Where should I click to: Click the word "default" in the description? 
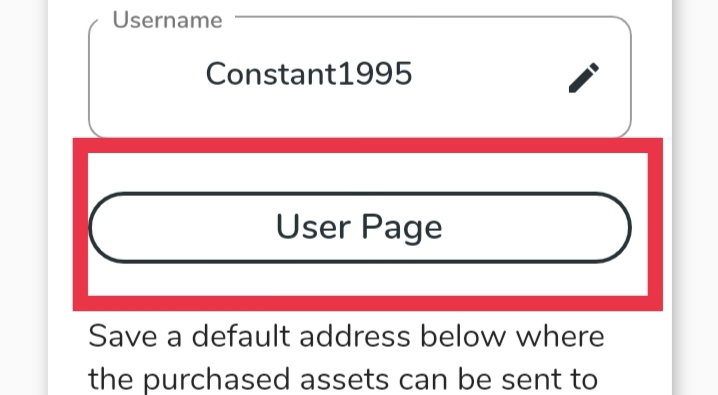coord(241,336)
